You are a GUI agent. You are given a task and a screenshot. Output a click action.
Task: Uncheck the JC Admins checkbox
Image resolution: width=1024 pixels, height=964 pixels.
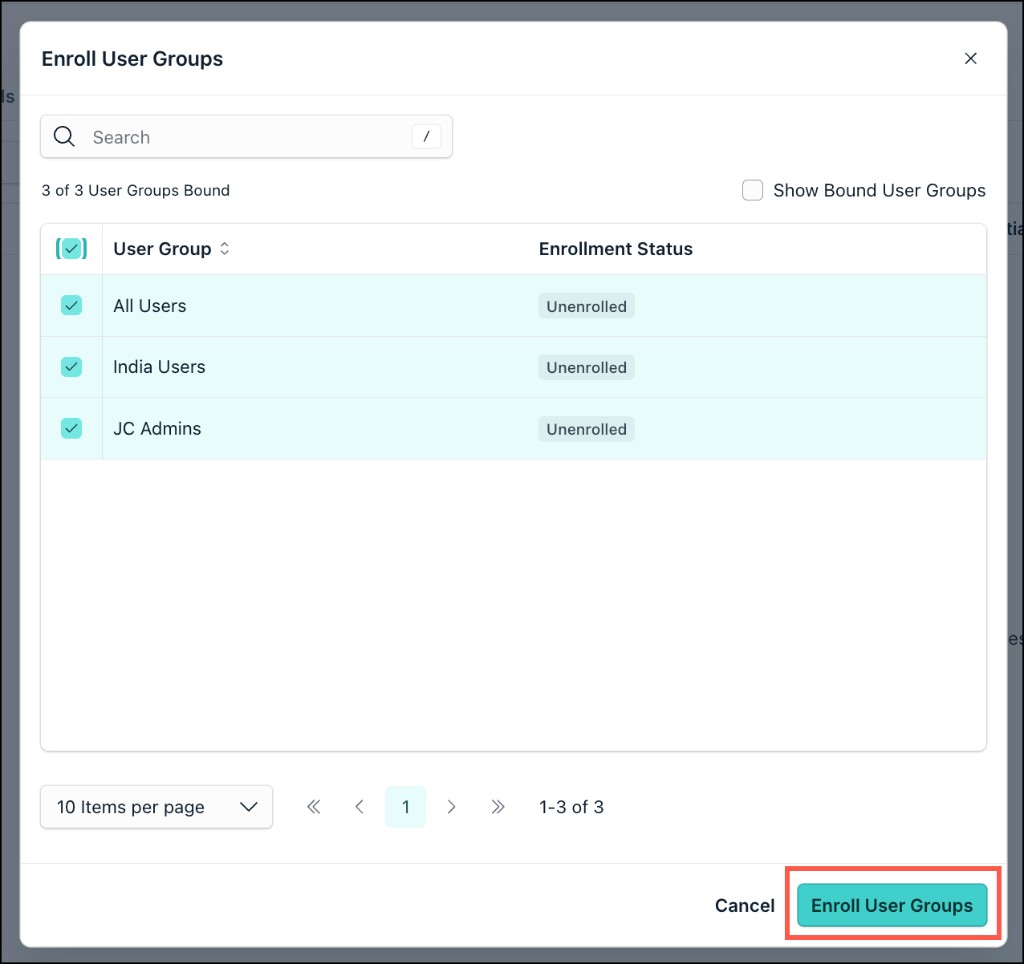(71, 428)
